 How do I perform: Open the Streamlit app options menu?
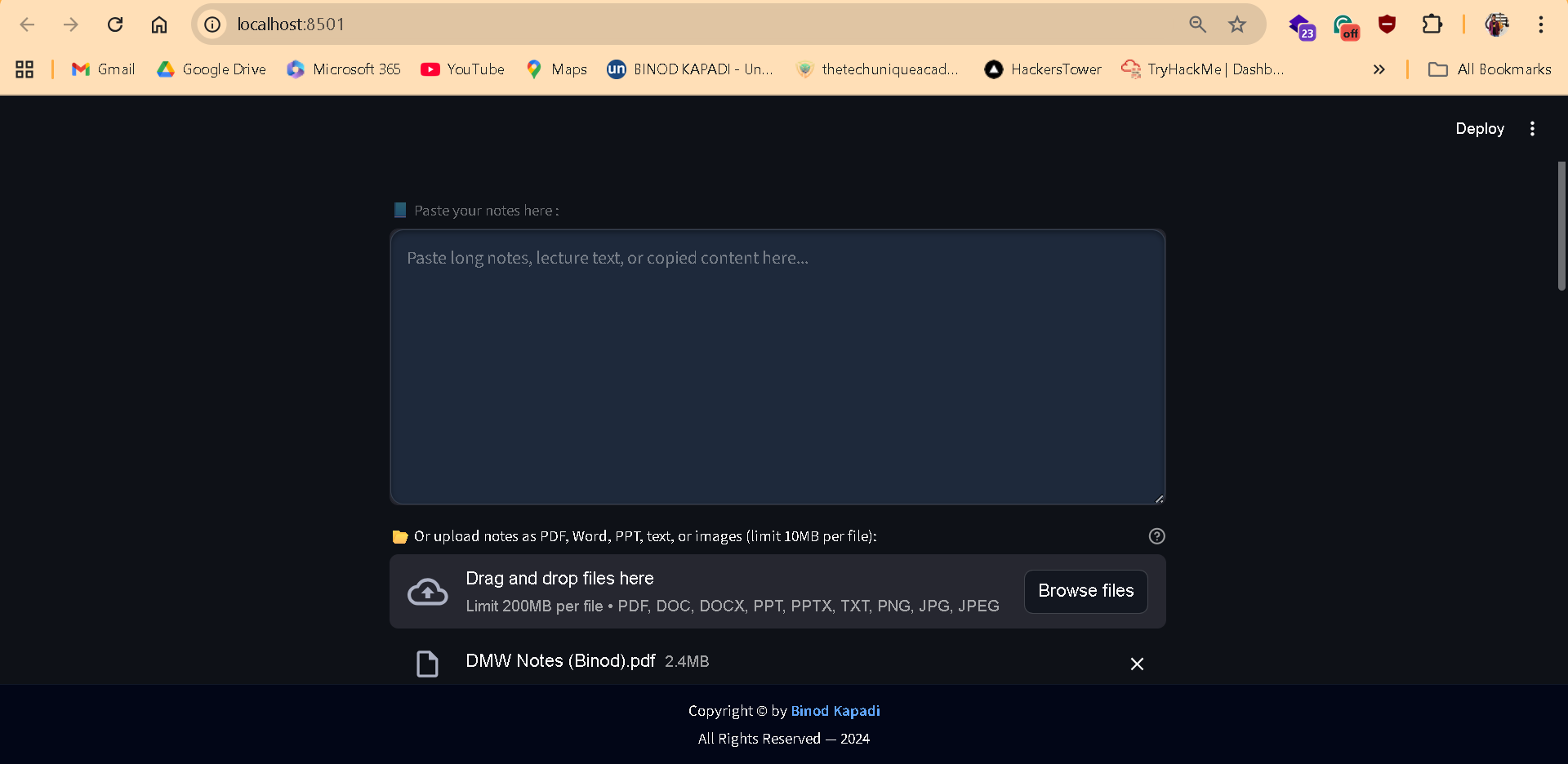click(x=1532, y=128)
